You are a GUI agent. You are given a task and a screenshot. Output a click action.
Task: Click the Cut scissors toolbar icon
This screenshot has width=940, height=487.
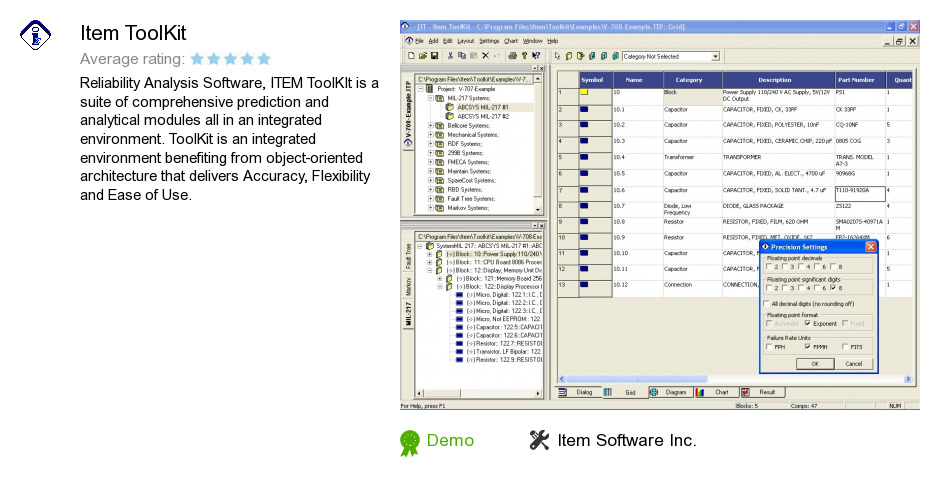[x=450, y=56]
